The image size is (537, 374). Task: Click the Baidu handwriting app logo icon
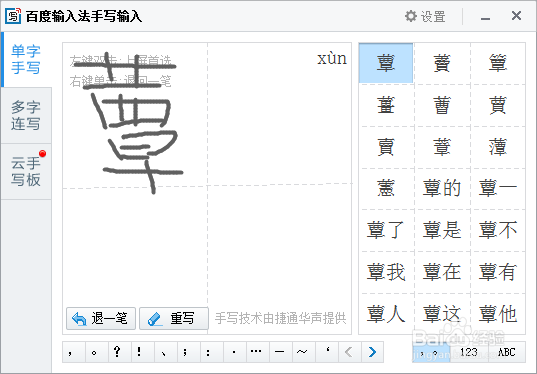coord(13,16)
